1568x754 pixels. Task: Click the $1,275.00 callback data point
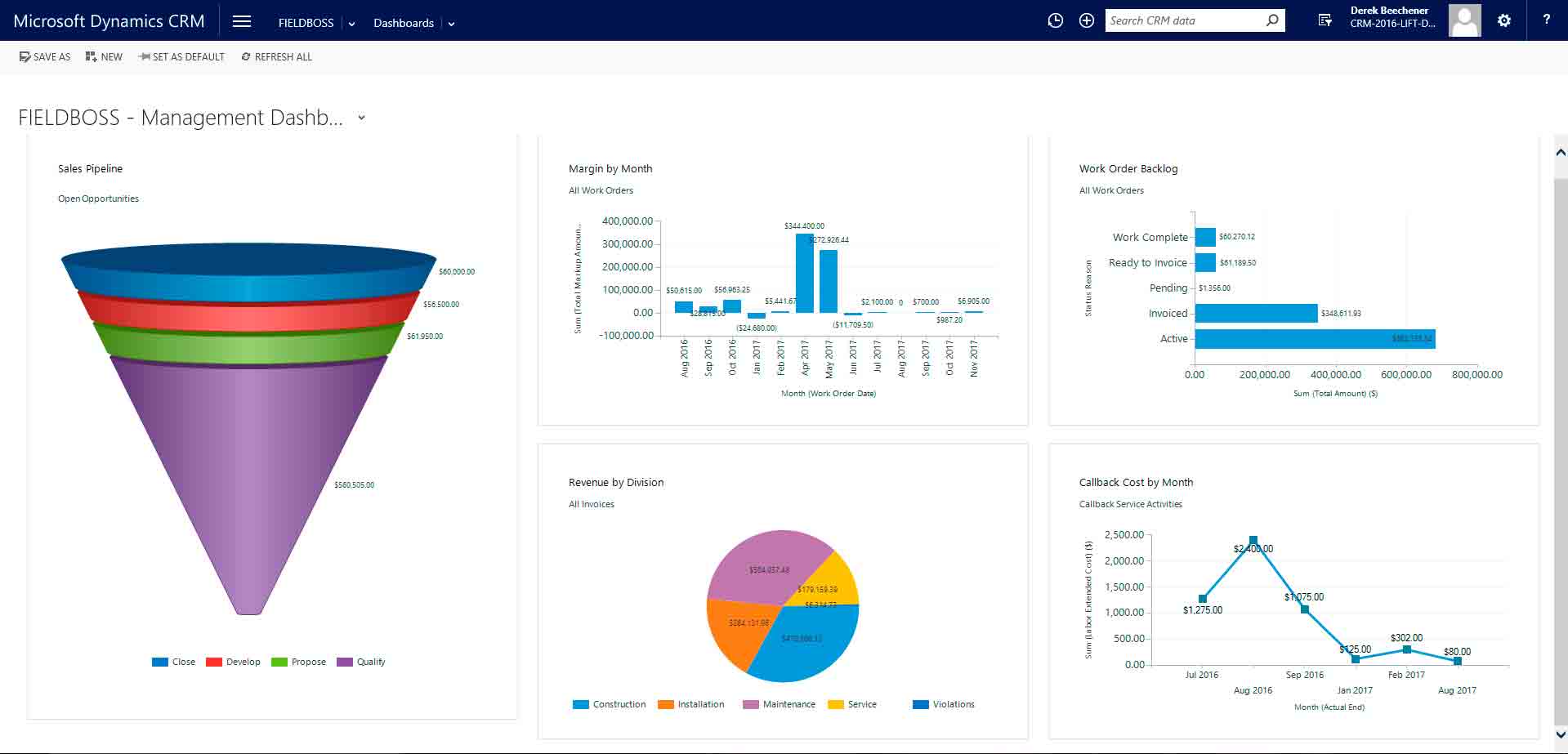pyautogui.click(x=1203, y=599)
